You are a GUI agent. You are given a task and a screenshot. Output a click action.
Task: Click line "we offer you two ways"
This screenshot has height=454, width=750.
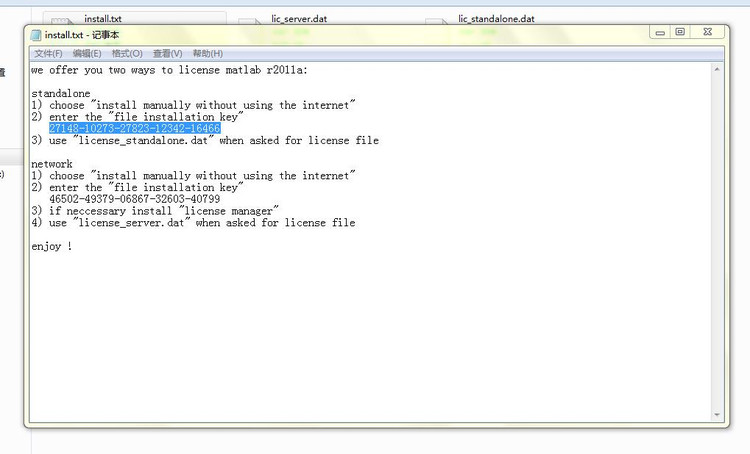click(x=170, y=70)
